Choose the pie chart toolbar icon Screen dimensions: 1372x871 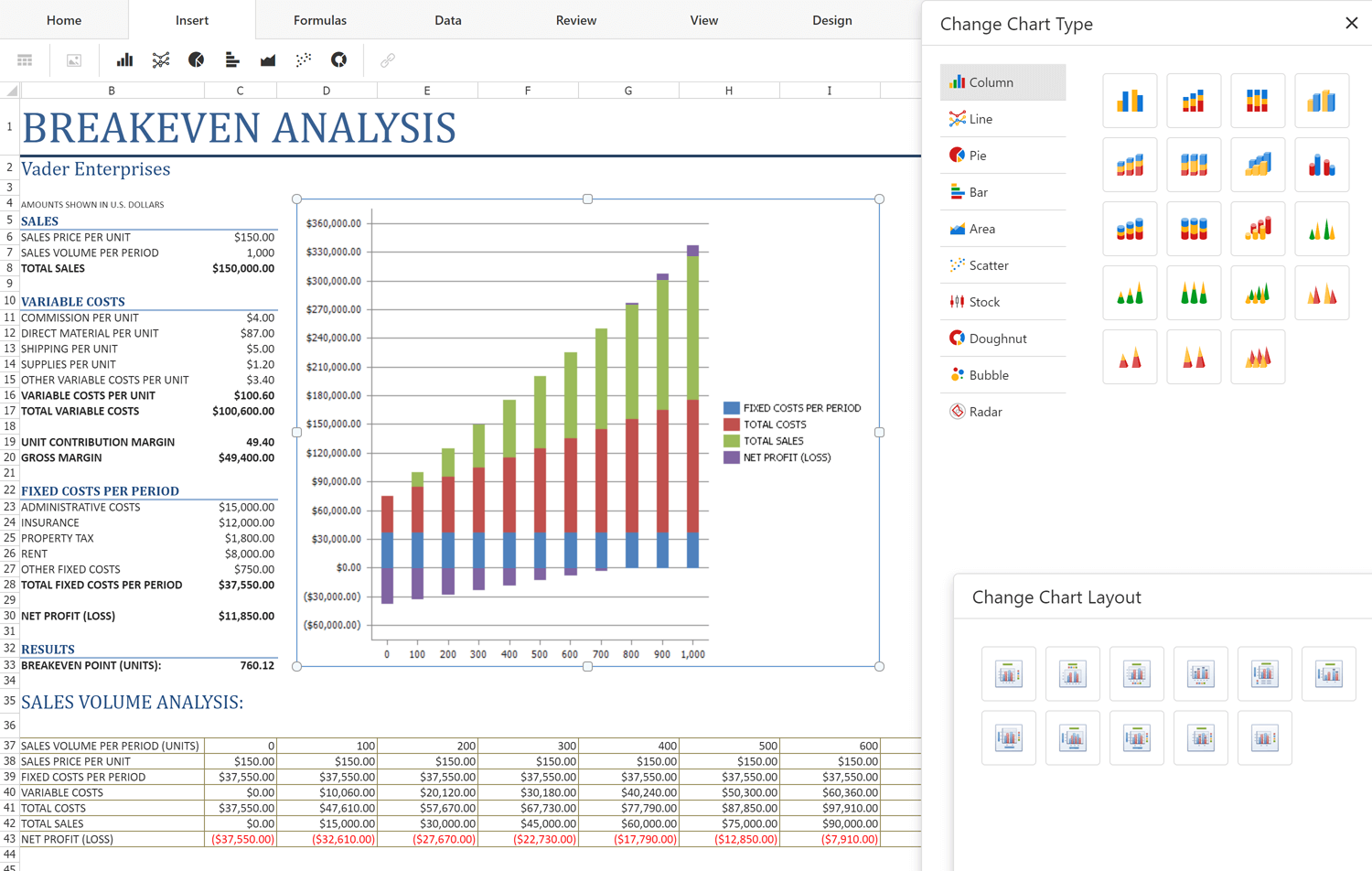coord(196,60)
